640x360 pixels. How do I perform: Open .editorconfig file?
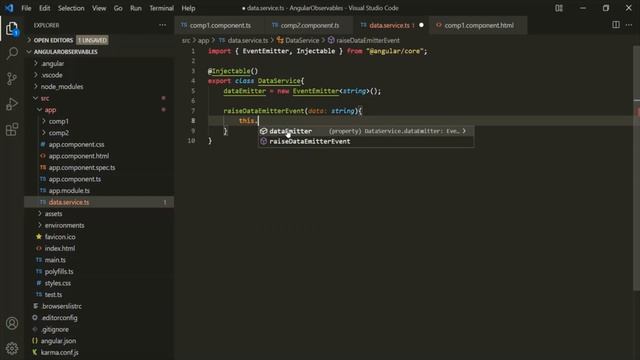pyautogui.click(x=60, y=318)
